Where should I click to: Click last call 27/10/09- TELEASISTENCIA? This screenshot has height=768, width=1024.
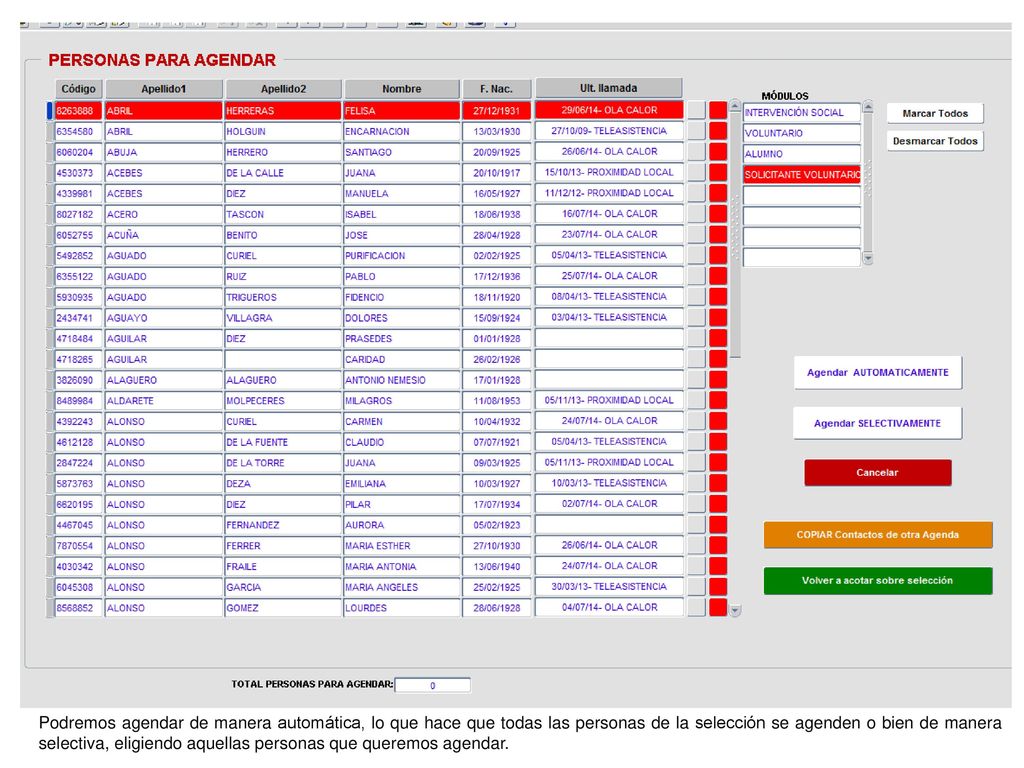[x=609, y=131]
